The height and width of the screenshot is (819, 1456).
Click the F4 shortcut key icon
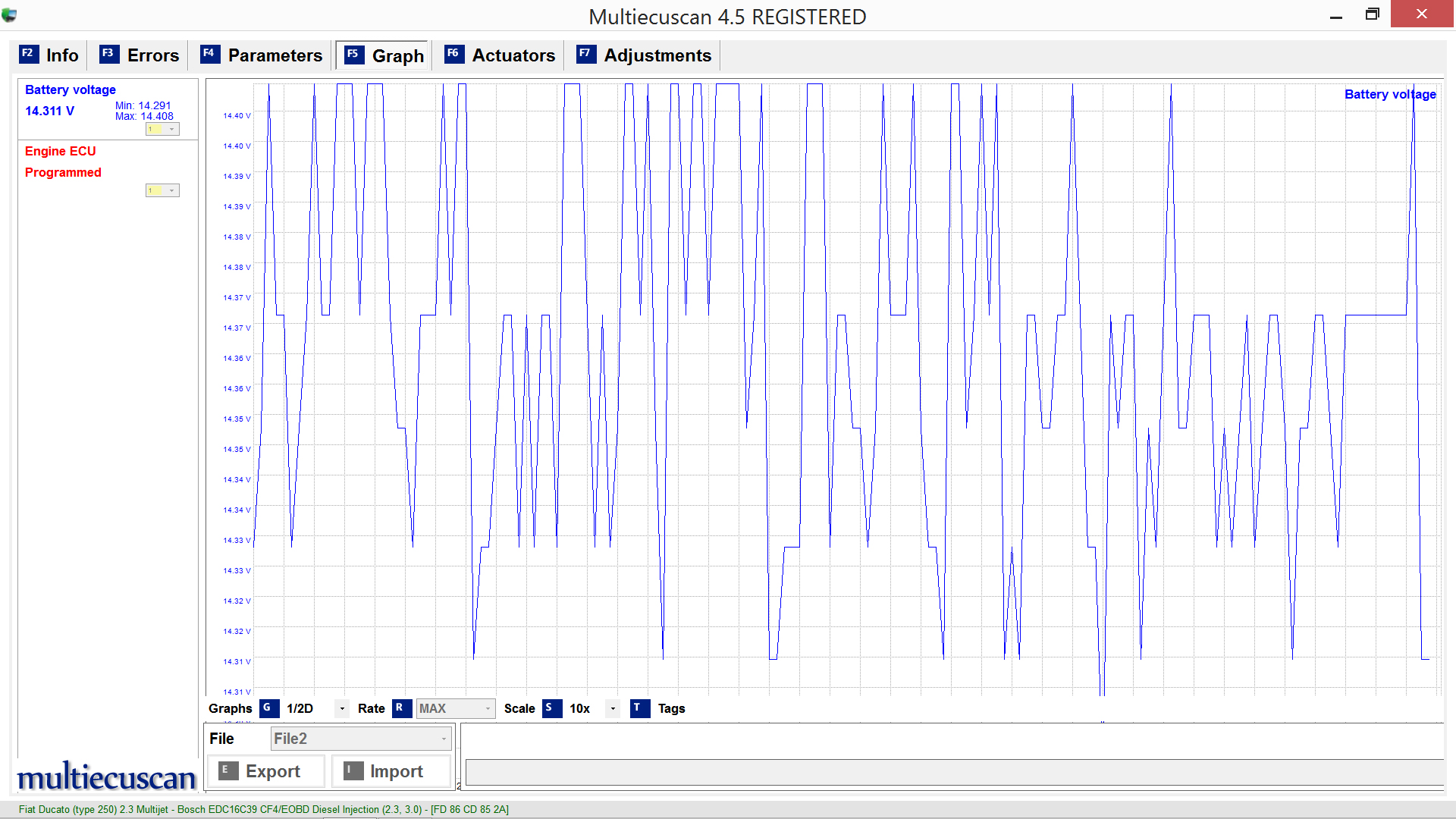[x=209, y=54]
